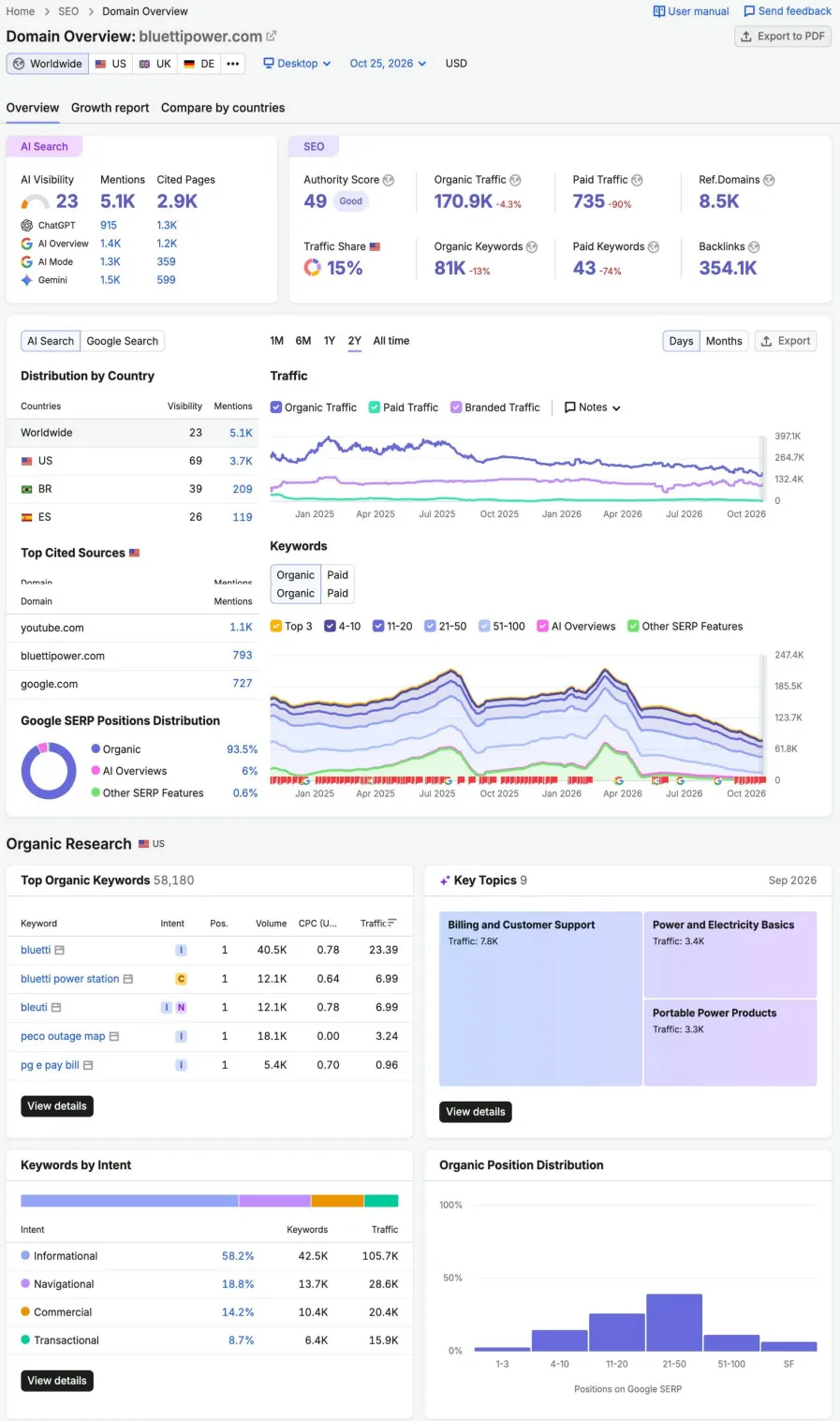Open SERP snapshot icon for bluetti keyword
The height and width of the screenshot is (1421, 840).
[60, 951]
